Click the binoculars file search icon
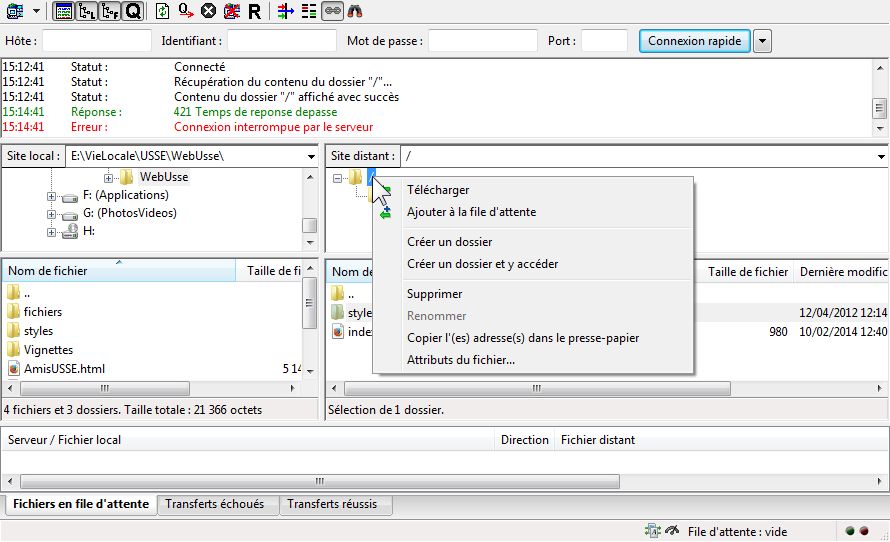890x542 pixels. [355, 11]
